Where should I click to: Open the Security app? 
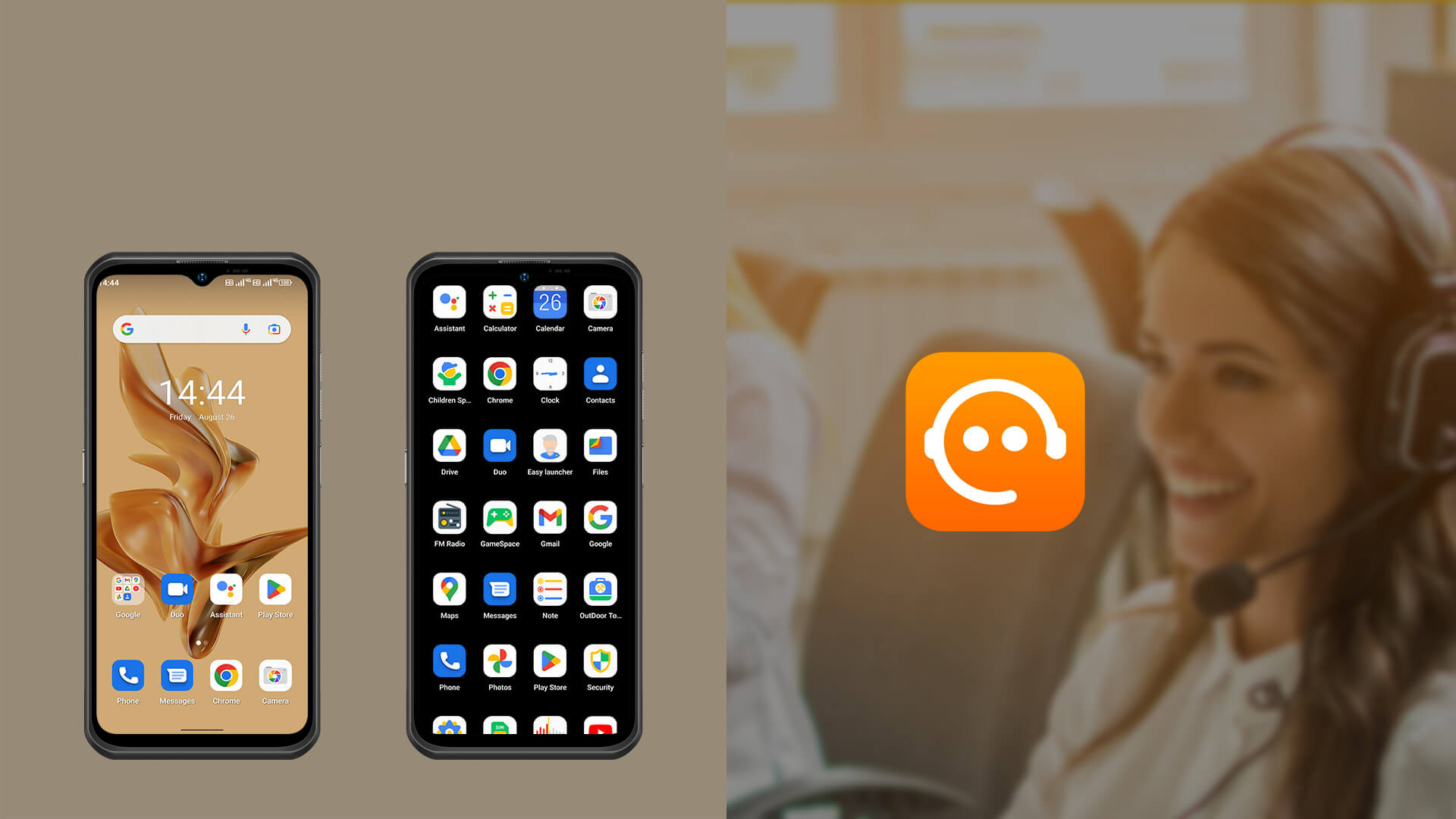(x=599, y=661)
